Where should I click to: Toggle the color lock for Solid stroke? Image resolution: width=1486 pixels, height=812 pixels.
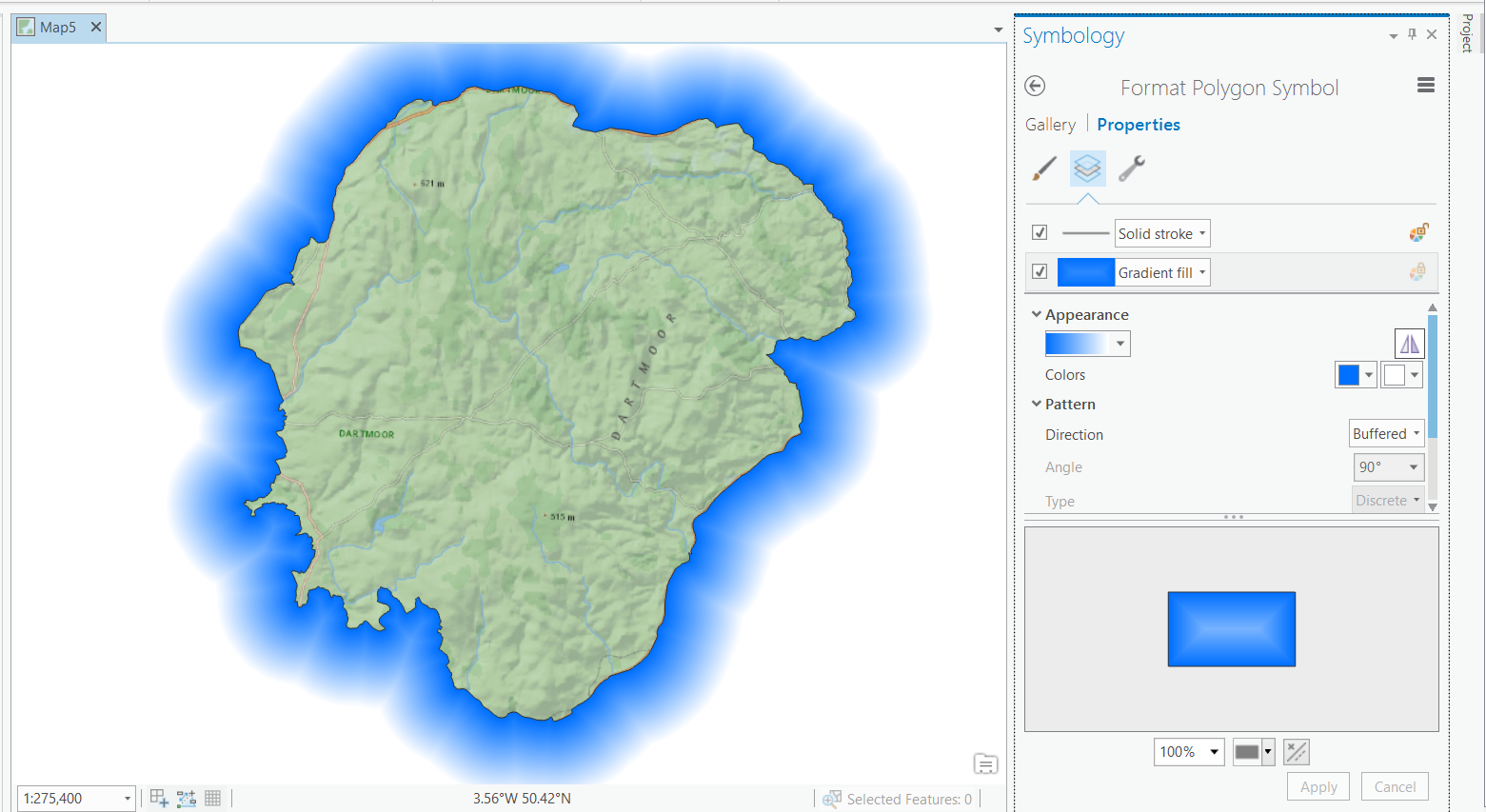pyautogui.click(x=1418, y=232)
